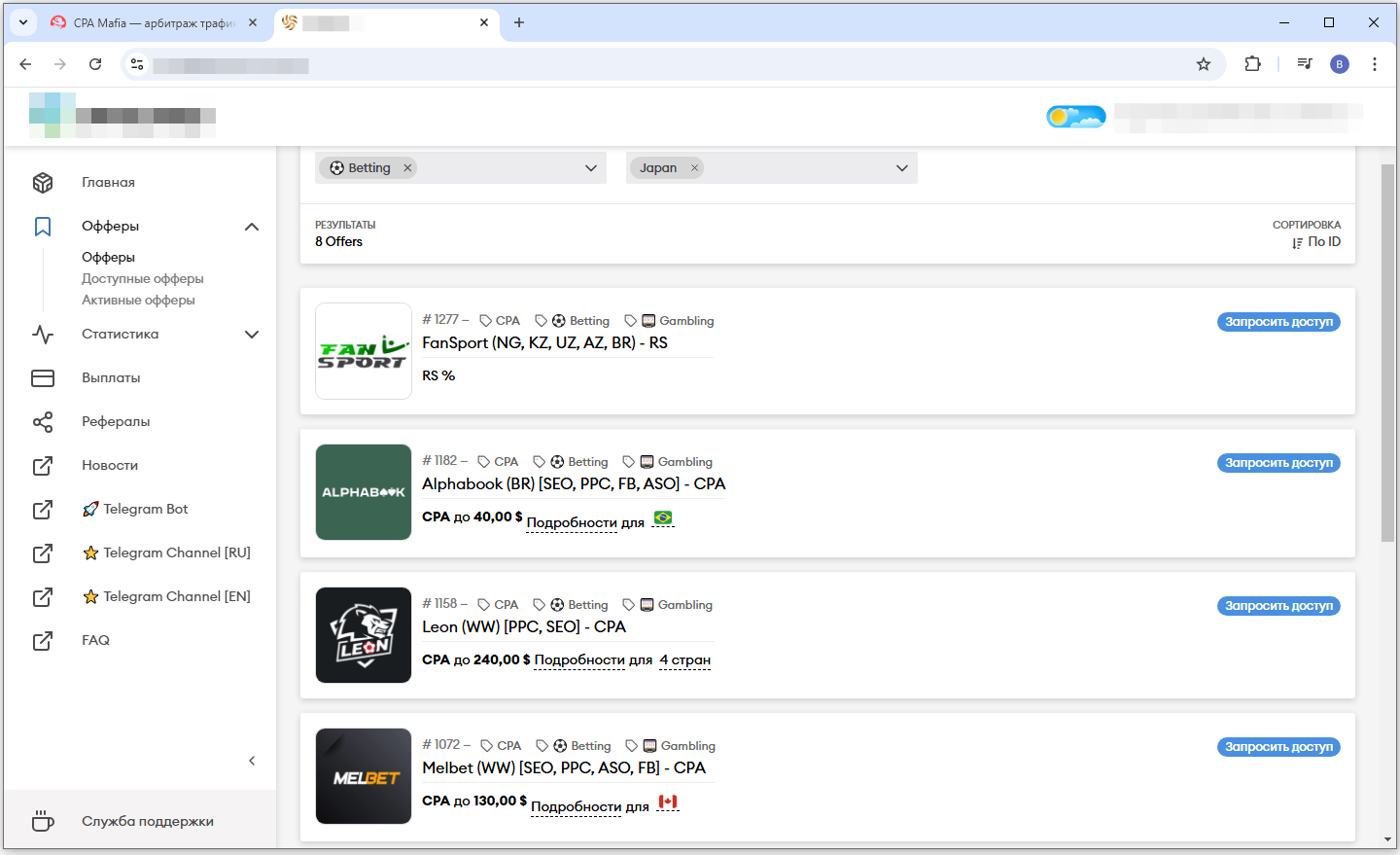This screenshot has width=1400, height=855.
Task: Open a new browser tab
Action: click(519, 22)
